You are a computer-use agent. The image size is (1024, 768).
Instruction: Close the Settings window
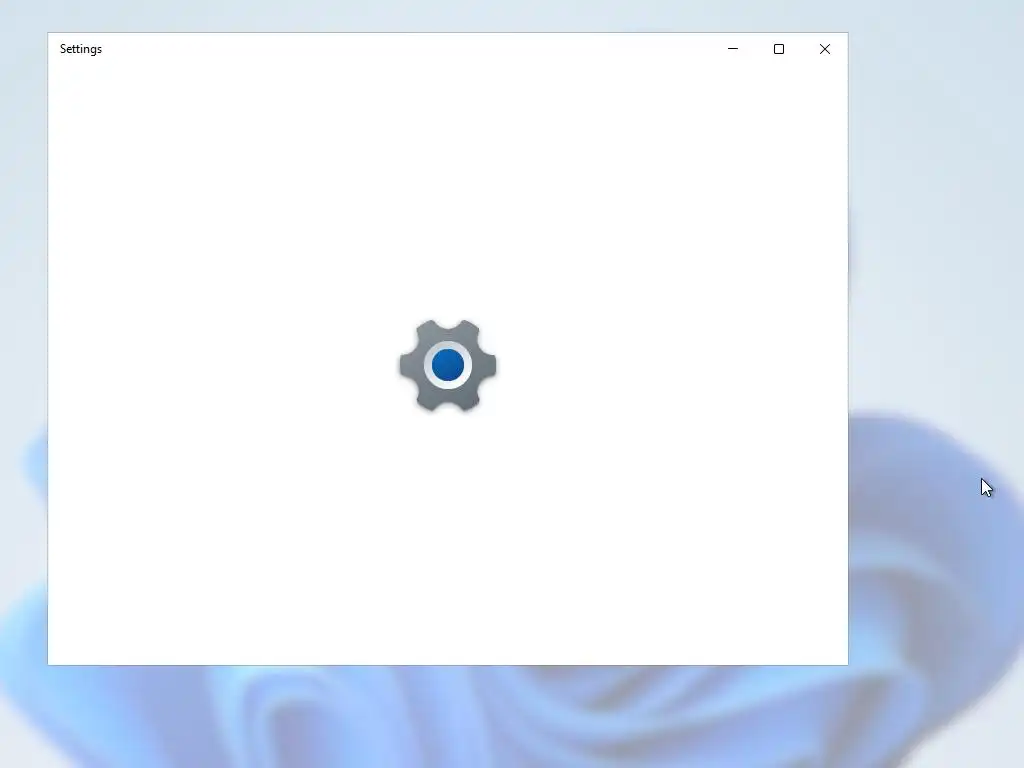pos(825,49)
